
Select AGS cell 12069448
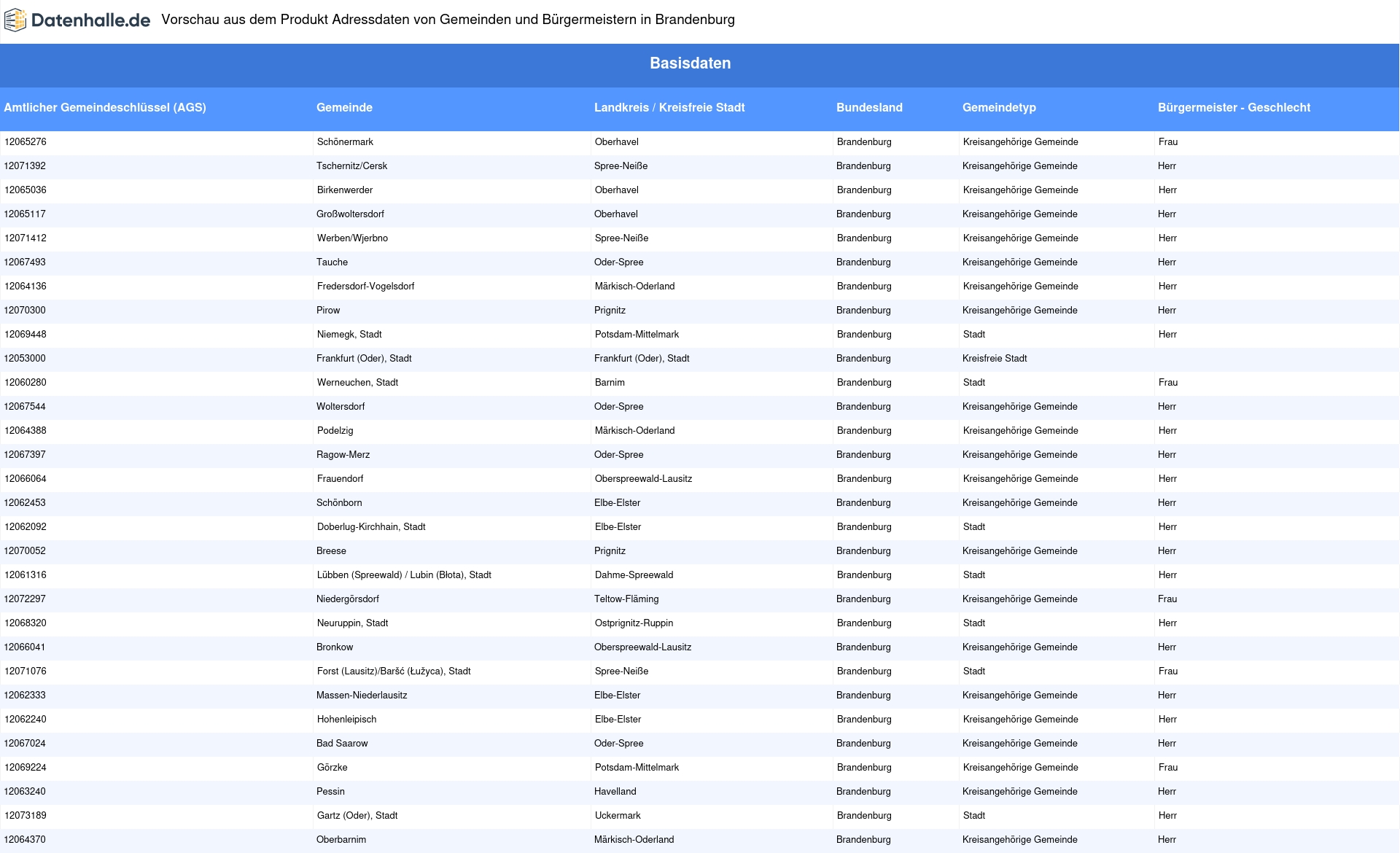(156, 335)
